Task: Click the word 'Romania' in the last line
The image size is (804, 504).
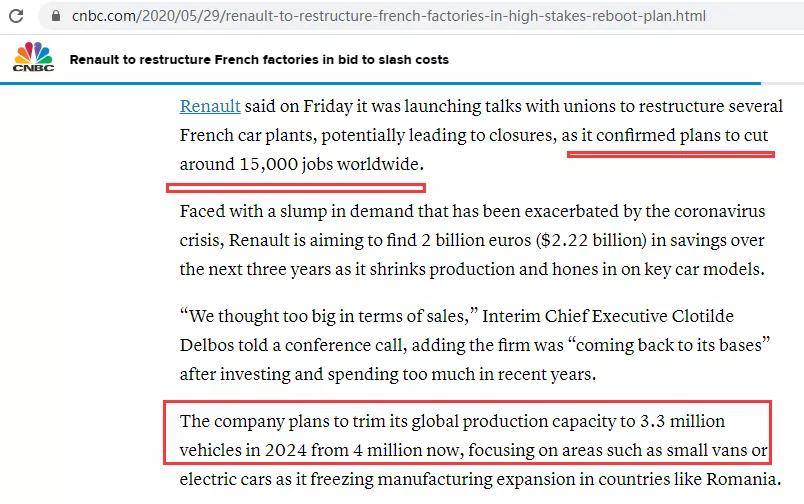Action: 741,479
